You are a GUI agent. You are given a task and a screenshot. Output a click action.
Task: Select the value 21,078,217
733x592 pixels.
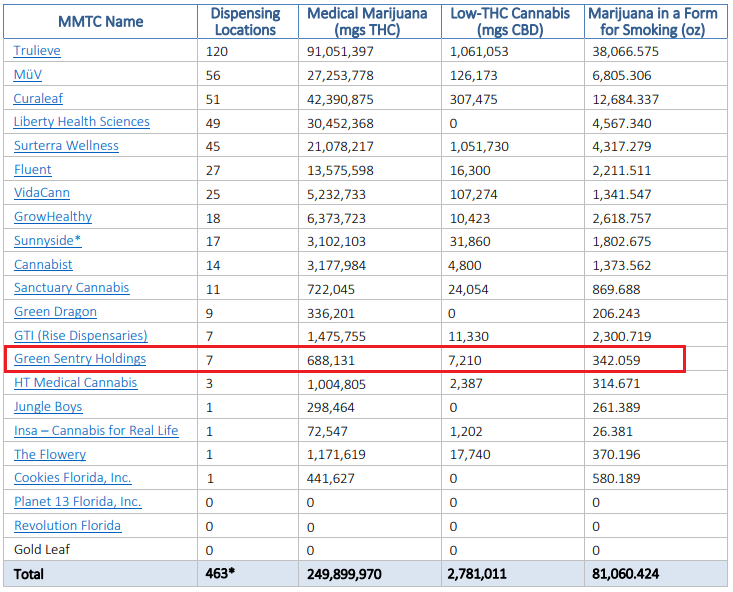point(340,146)
